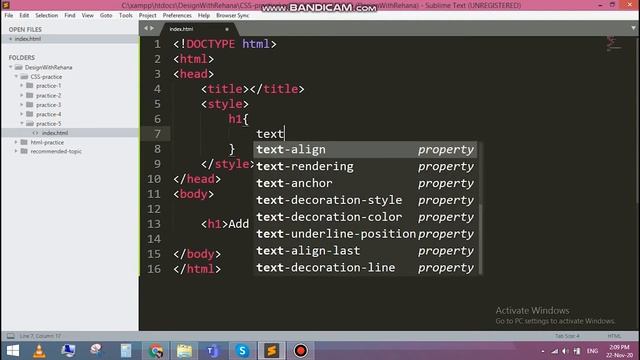Click the recommended-topic folder icon
The width and height of the screenshot is (640, 360).
[24, 151]
